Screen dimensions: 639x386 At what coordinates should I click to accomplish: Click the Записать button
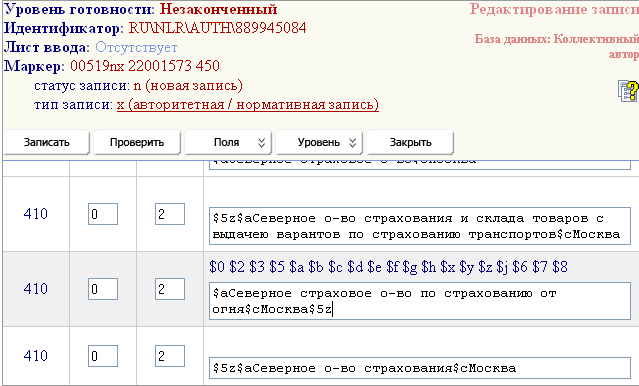(x=46, y=142)
